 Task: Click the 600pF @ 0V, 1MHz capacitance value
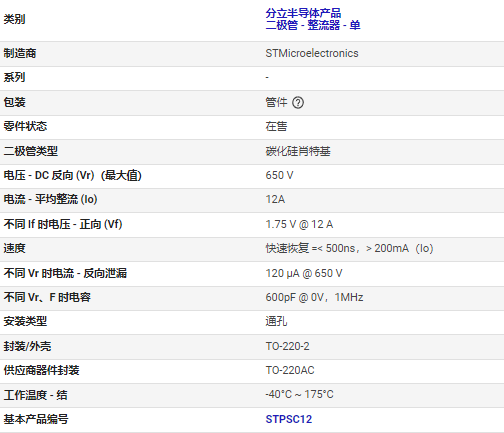[314, 297]
